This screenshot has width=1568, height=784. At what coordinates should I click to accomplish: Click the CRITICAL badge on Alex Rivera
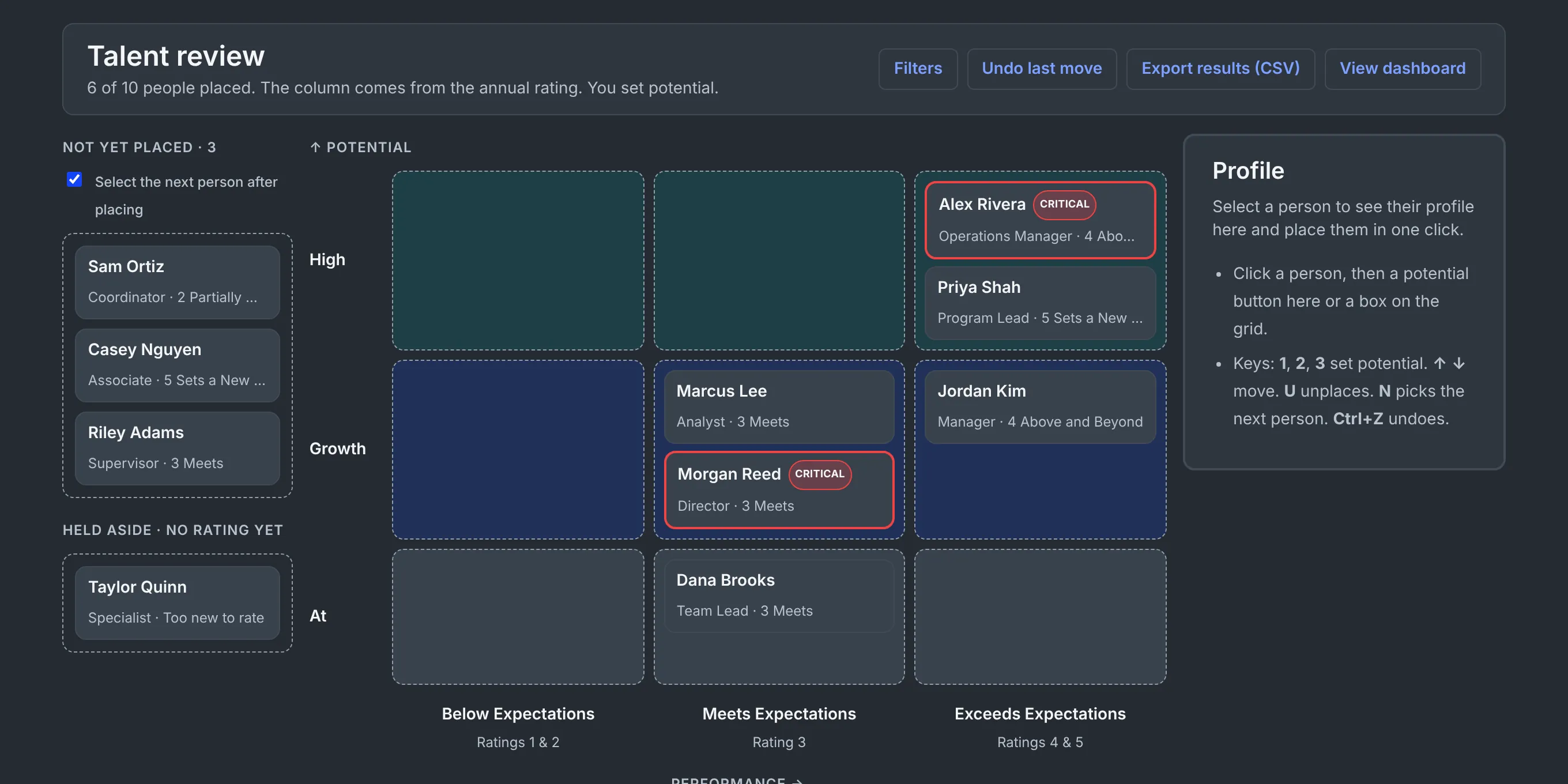point(1064,205)
